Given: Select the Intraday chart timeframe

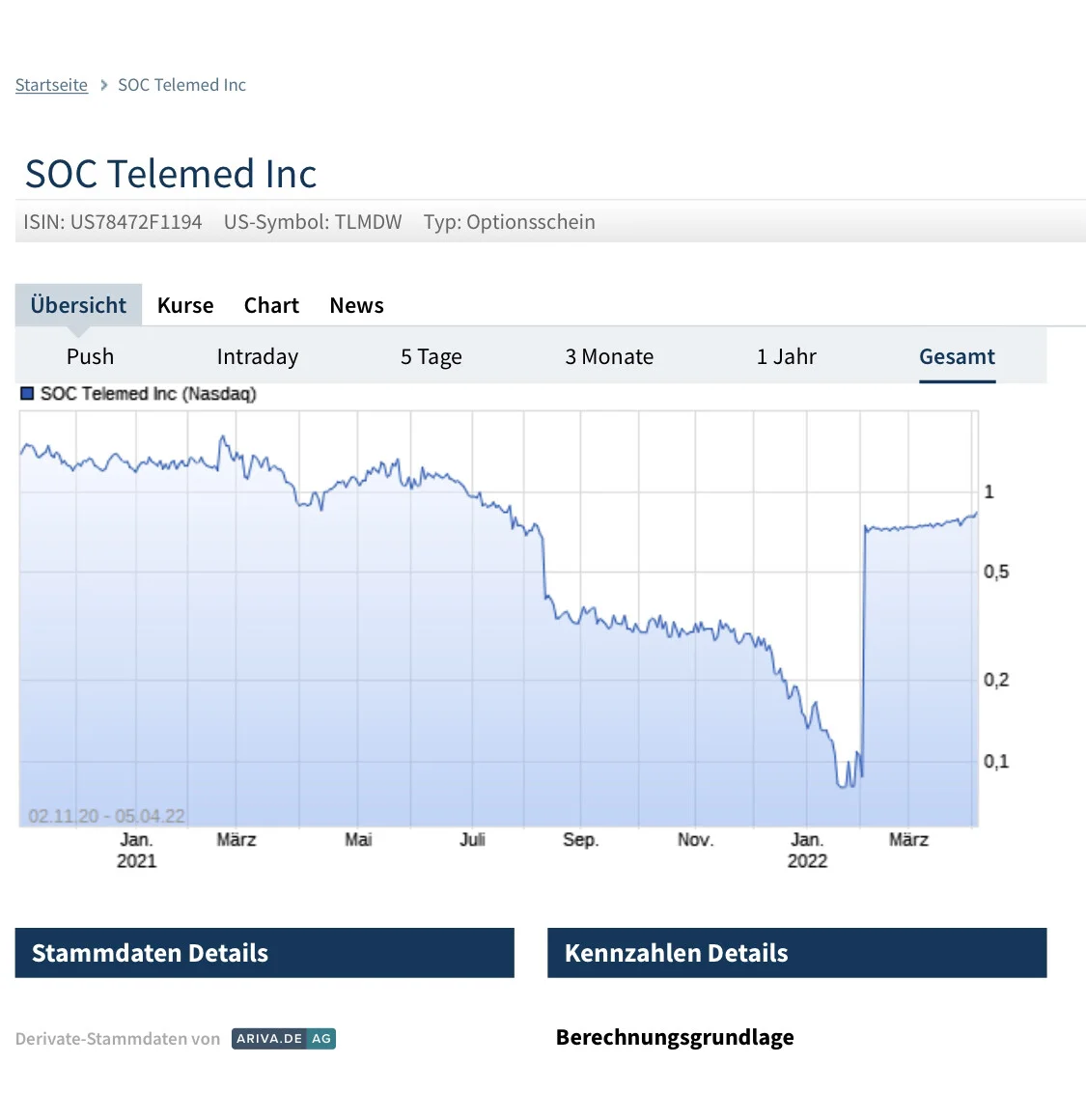Looking at the screenshot, I should [x=258, y=356].
